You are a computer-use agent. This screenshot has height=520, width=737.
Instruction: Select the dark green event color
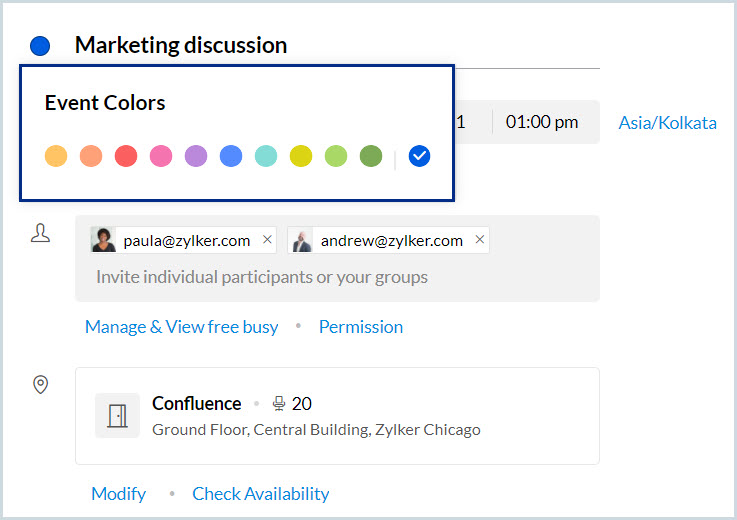coord(371,156)
